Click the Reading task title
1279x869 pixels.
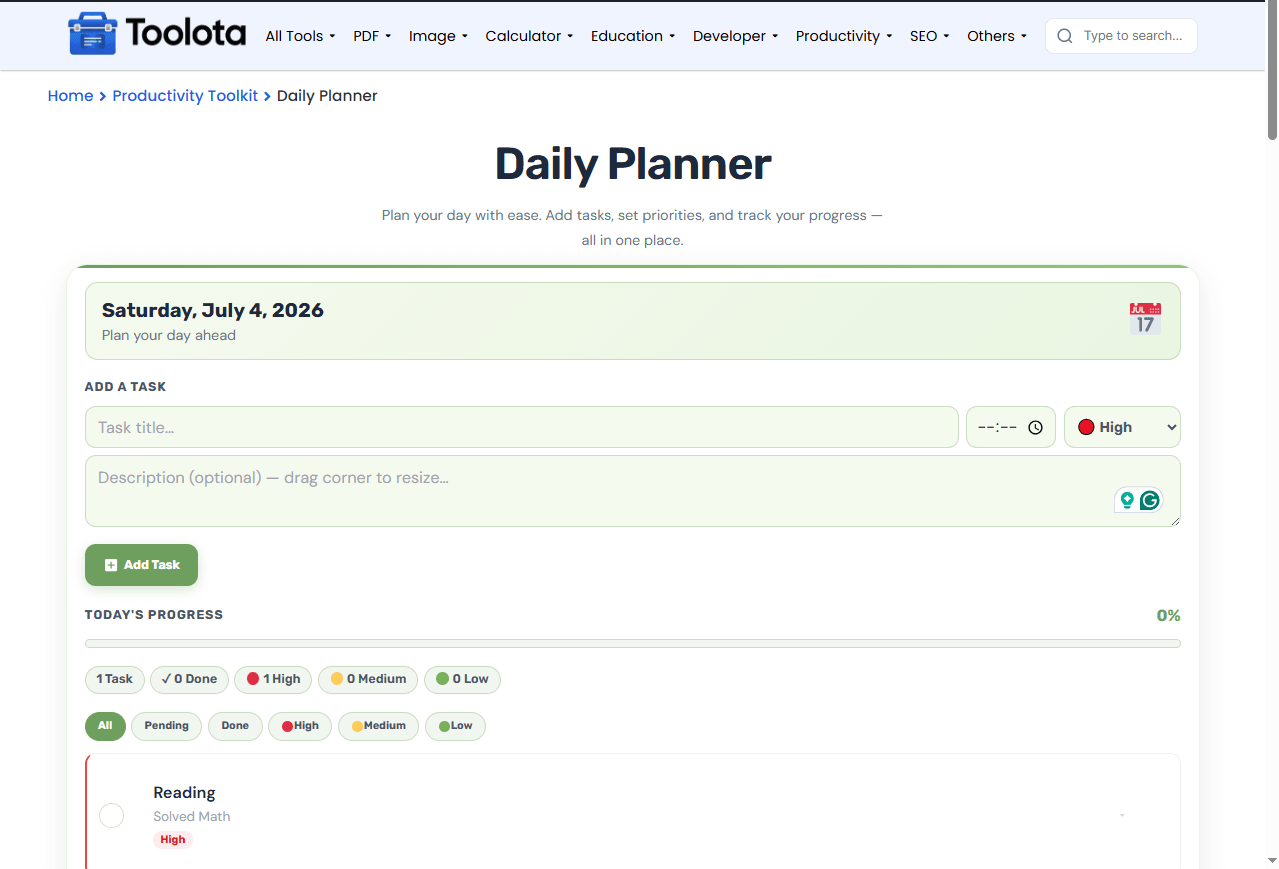184,793
